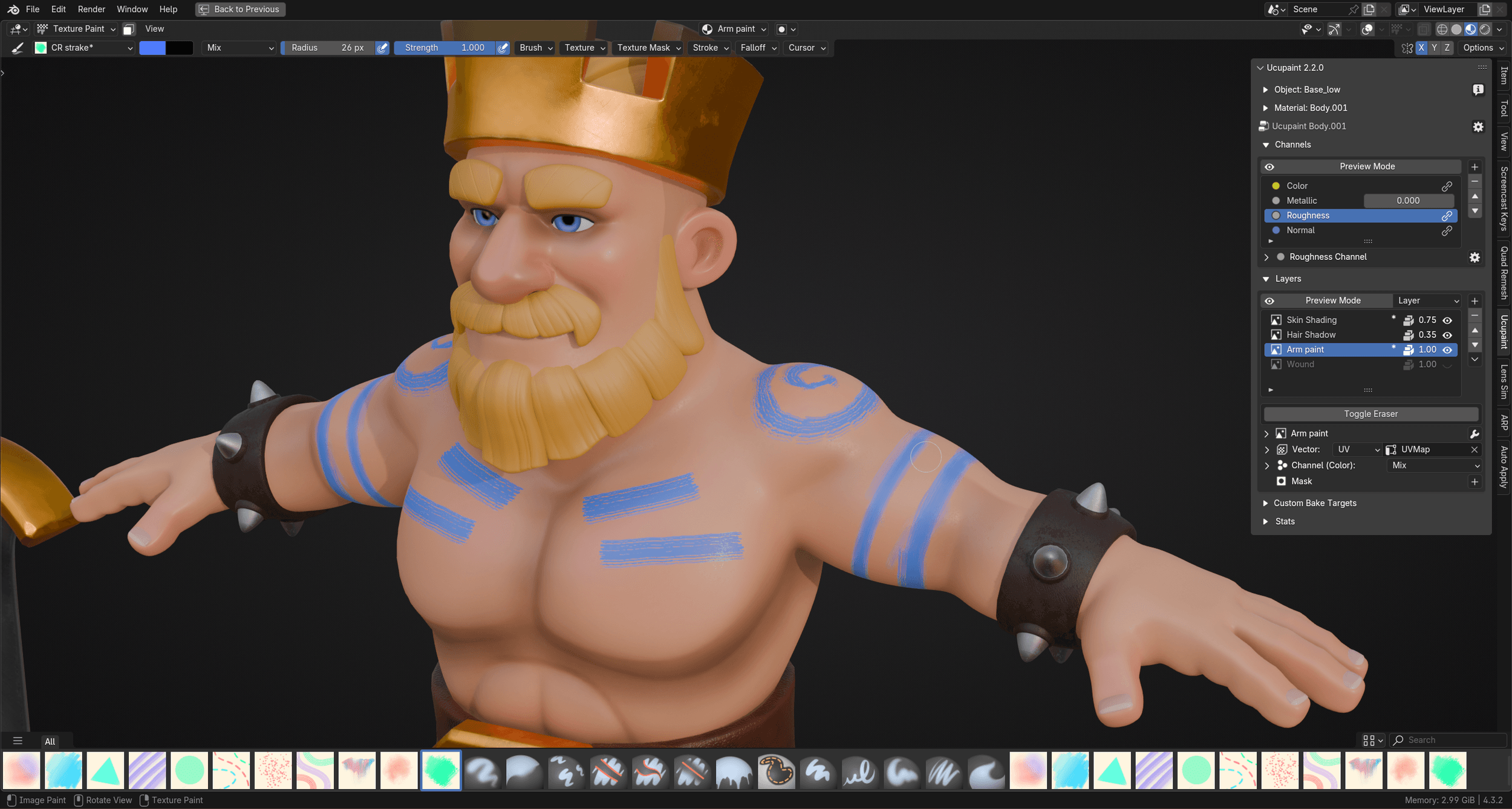
Task: Switch to the Tool sidebar tab
Action: (1504, 109)
